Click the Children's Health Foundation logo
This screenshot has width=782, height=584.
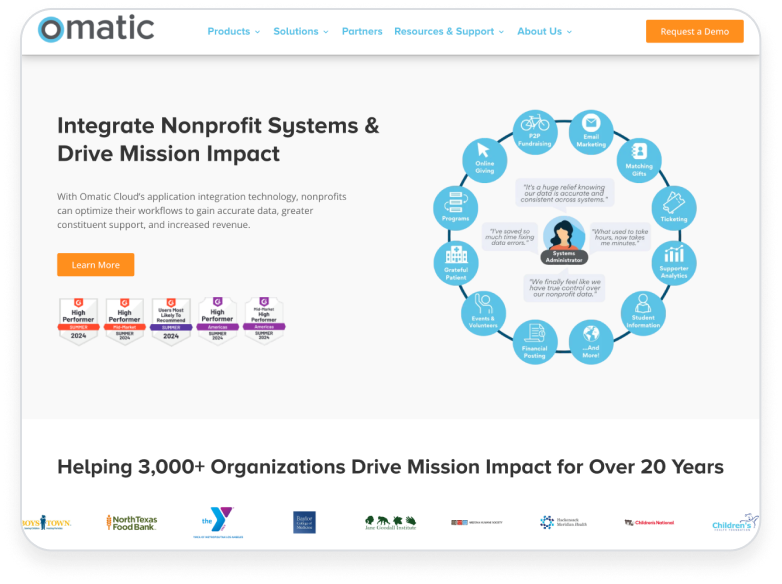(735, 523)
